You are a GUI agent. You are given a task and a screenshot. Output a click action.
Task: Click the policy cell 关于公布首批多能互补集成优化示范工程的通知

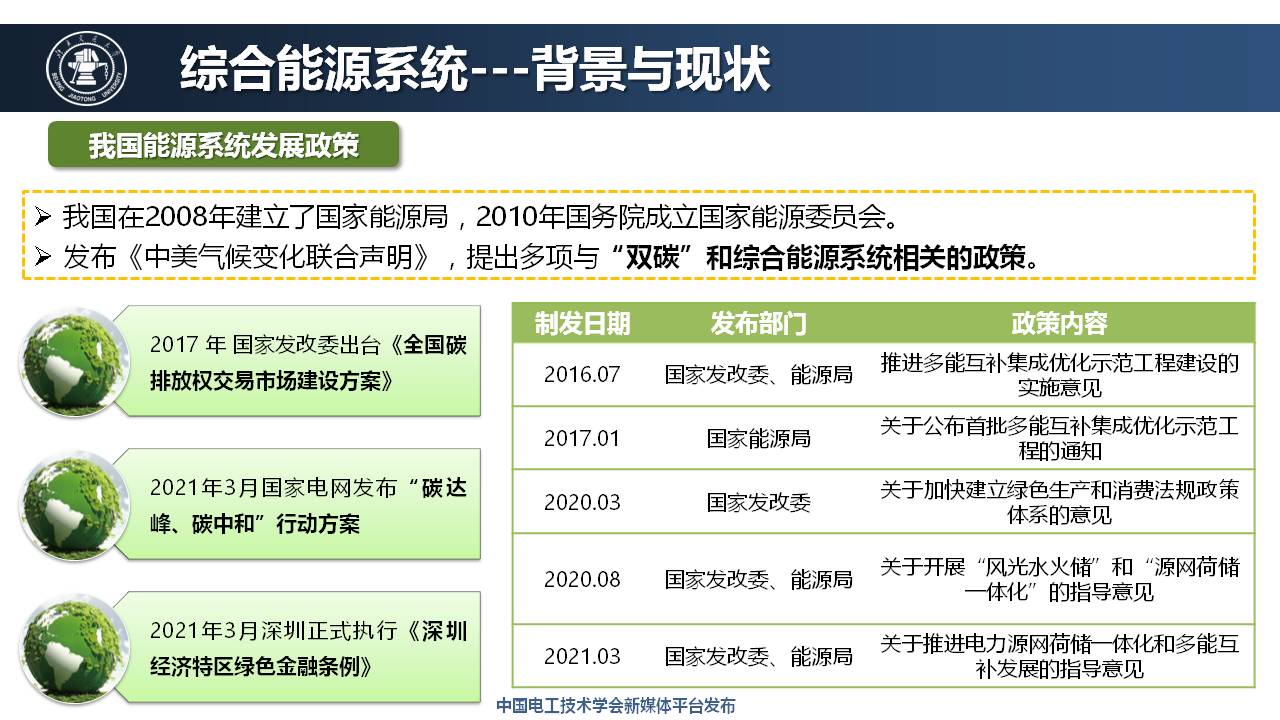1059,438
